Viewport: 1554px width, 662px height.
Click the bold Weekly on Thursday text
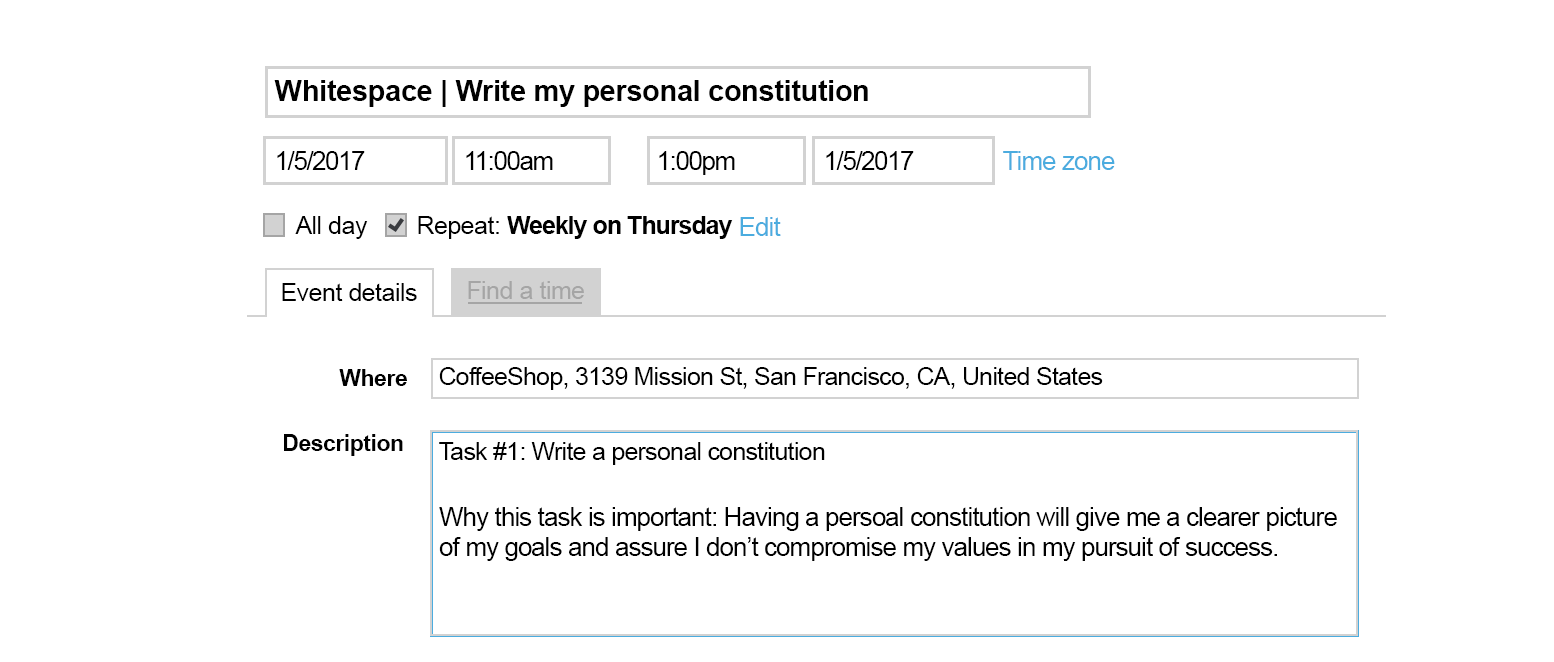coord(619,226)
